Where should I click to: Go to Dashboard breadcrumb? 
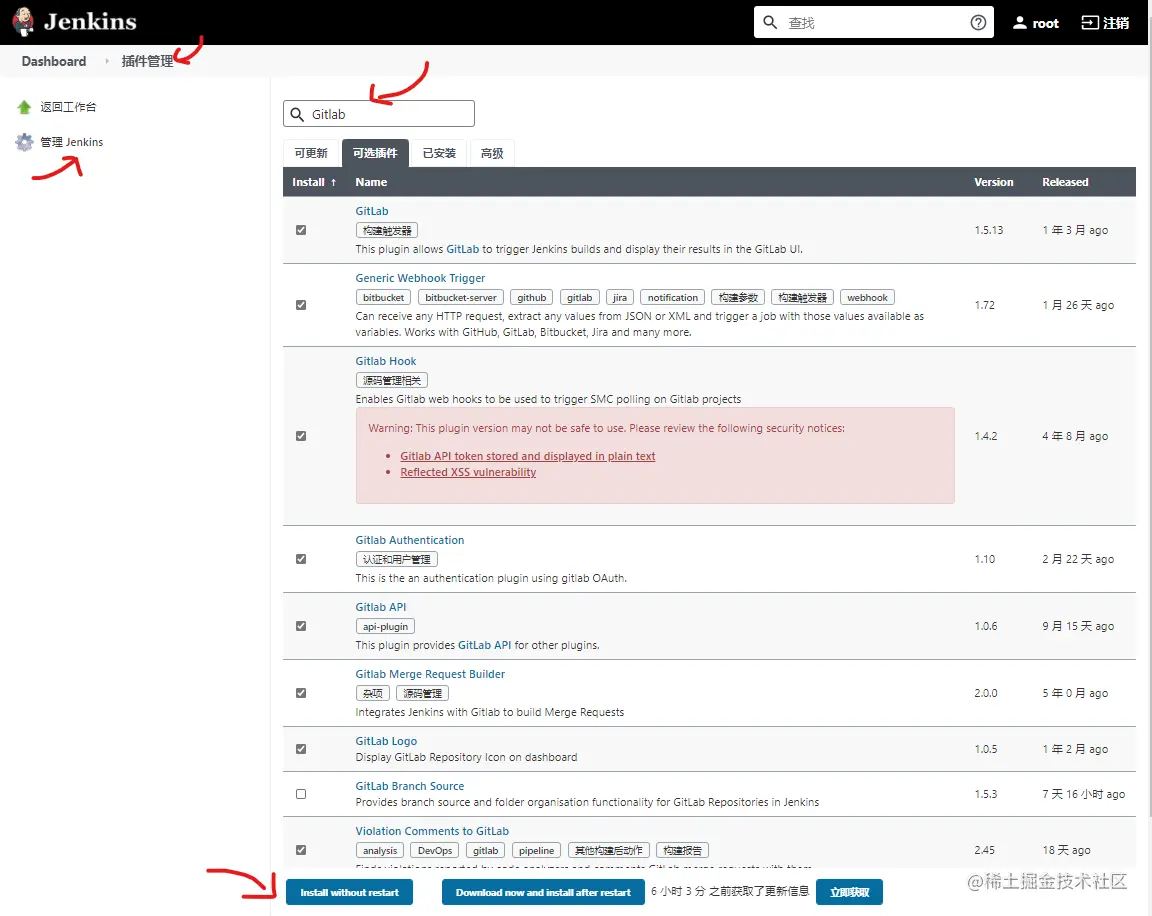(54, 61)
